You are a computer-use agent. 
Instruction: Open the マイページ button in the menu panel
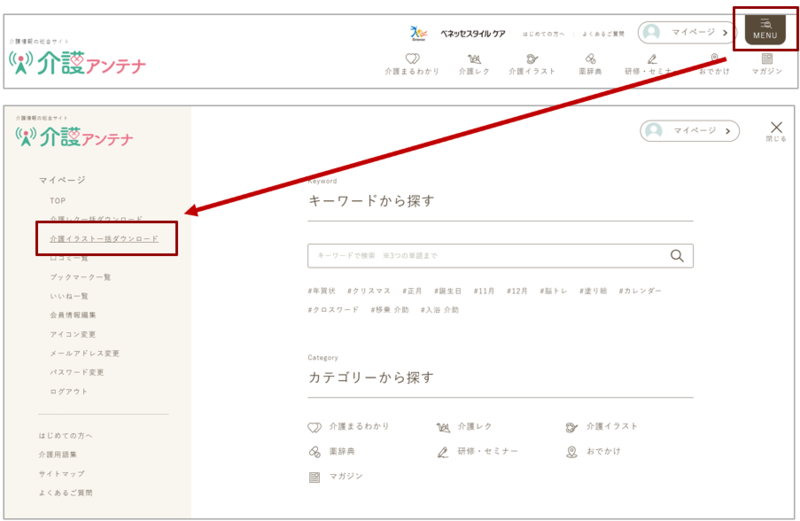(689, 131)
